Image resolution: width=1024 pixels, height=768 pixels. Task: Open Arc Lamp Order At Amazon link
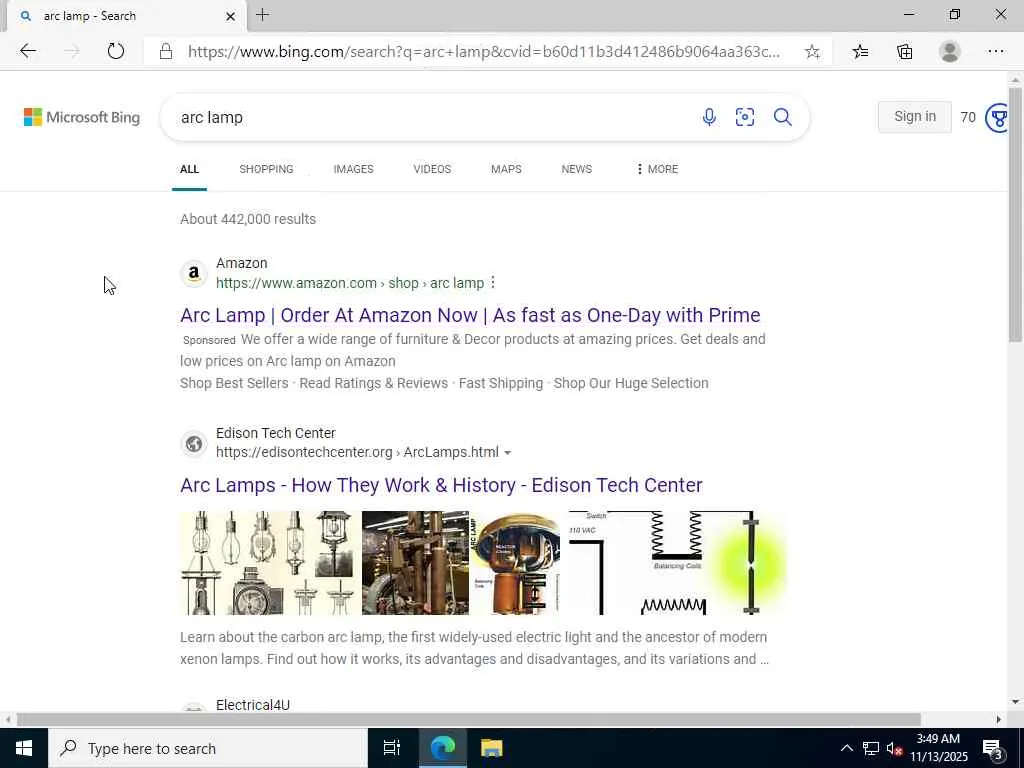[x=470, y=315]
